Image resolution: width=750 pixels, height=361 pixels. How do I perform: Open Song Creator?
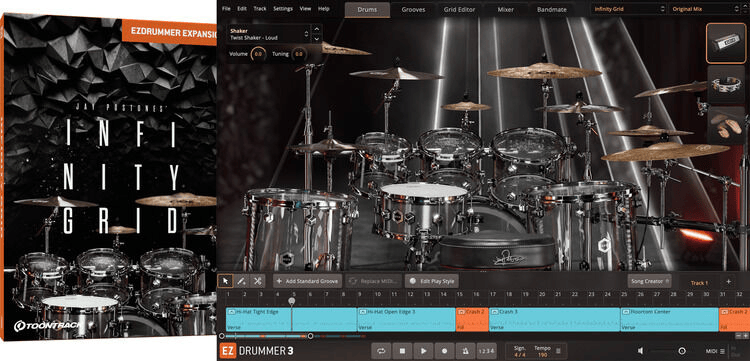coord(649,281)
